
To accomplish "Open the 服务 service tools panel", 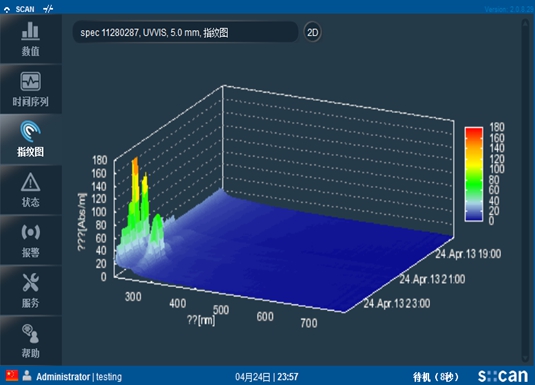I will pyautogui.click(x=31, y=290).
